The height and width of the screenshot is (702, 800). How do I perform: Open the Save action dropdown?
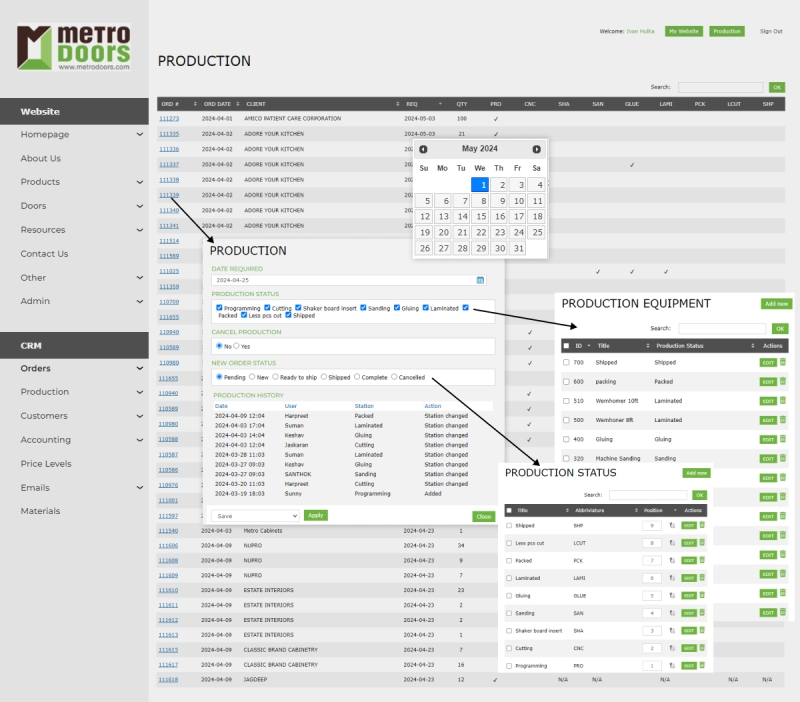pos(255,515)
